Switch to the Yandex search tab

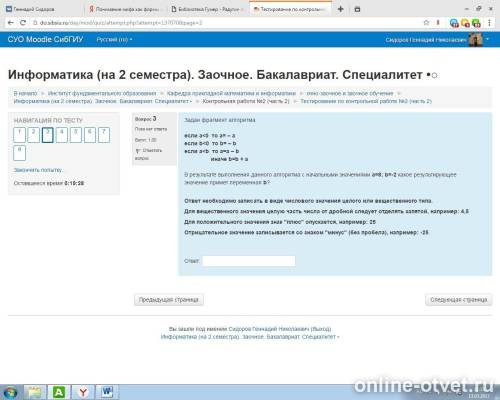click(126, 9)
